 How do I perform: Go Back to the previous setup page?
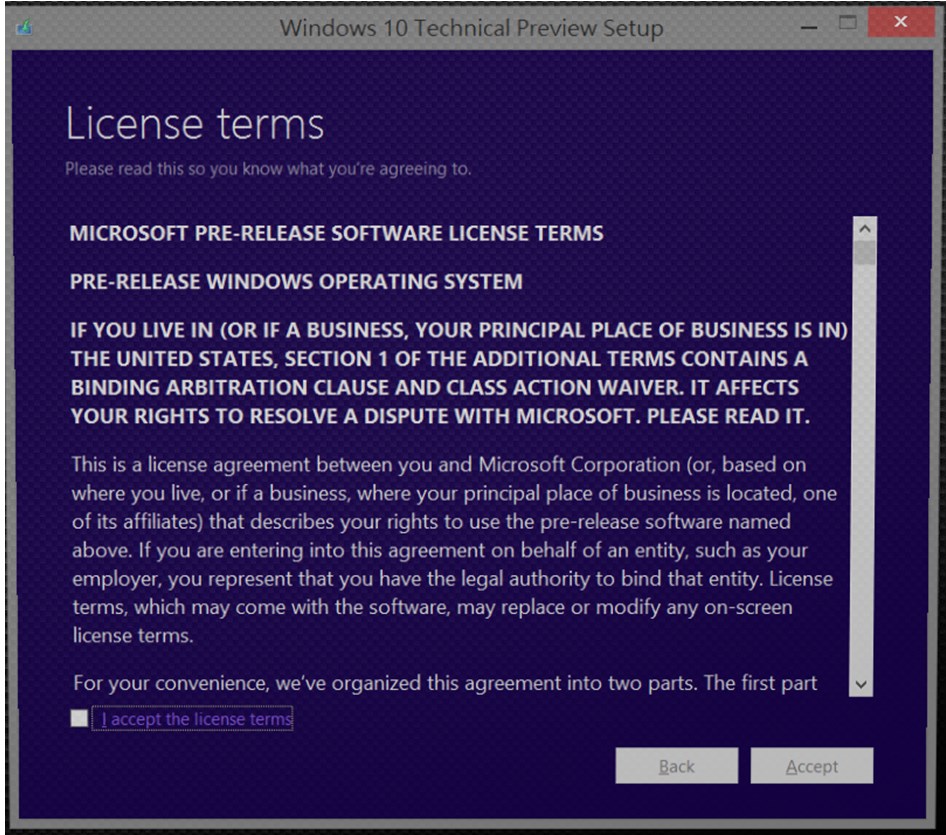(x=676, y=766)
